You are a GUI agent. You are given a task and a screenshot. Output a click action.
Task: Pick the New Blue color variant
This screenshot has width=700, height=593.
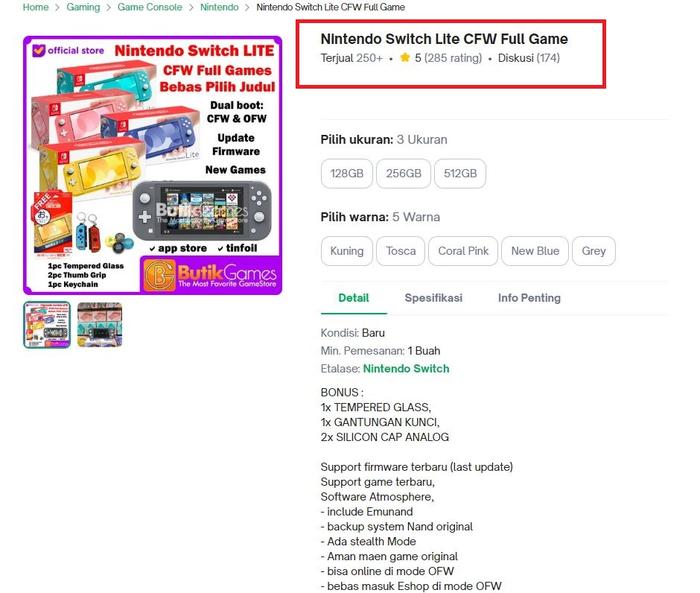[x=535, y=251]
